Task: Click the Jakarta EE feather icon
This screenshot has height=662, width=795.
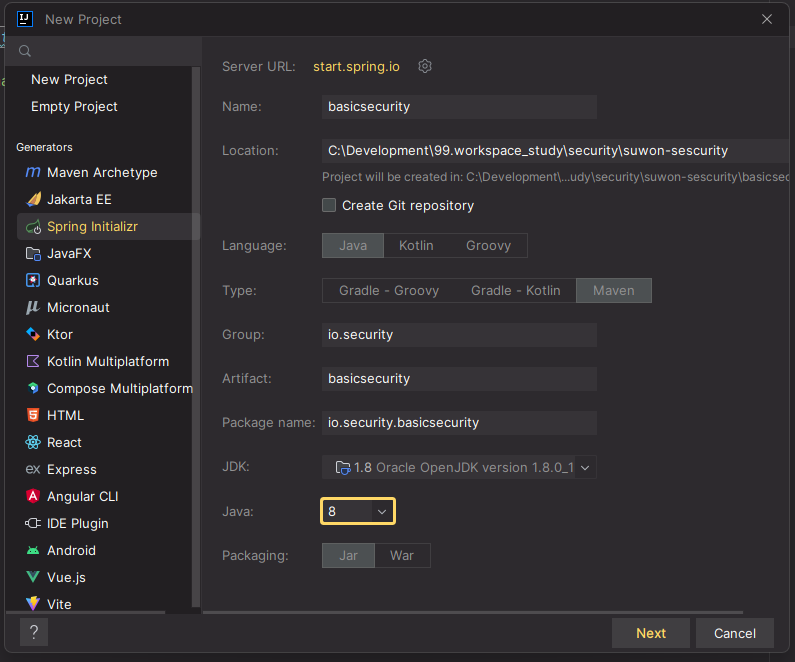Action: pyautogui.click(x=33, y=199)
